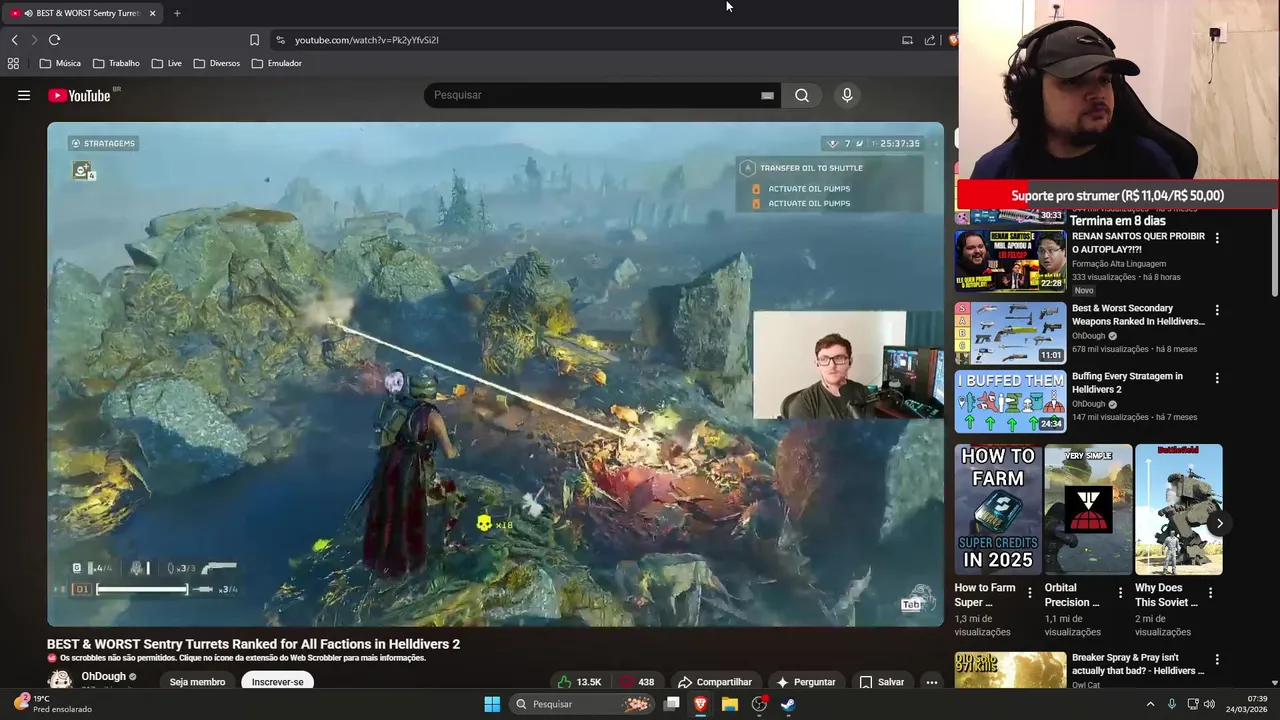This screenshot has height=720, width=1280.
Task: Show hidden system tray icons
Action: (1150, 704)
